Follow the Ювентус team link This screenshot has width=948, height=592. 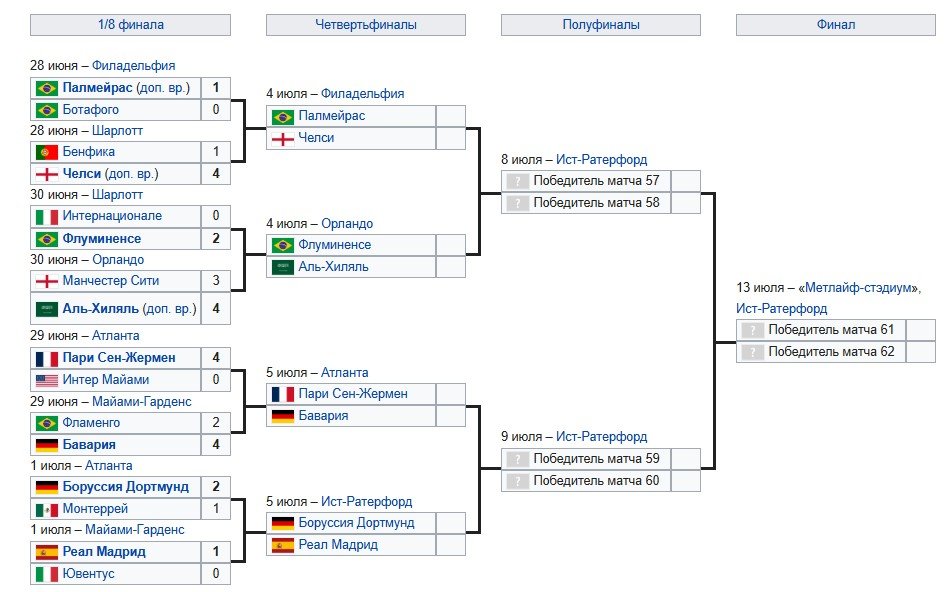point(88,574)
